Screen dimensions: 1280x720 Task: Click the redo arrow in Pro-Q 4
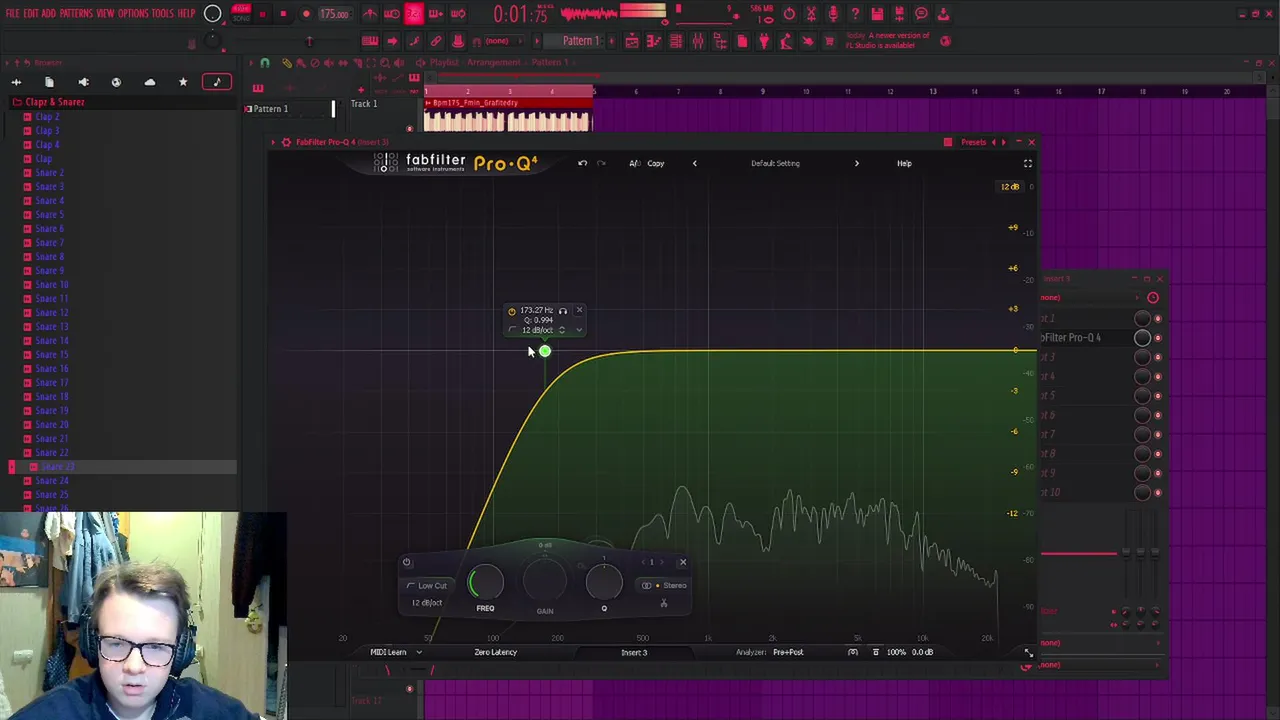[601, 163]
